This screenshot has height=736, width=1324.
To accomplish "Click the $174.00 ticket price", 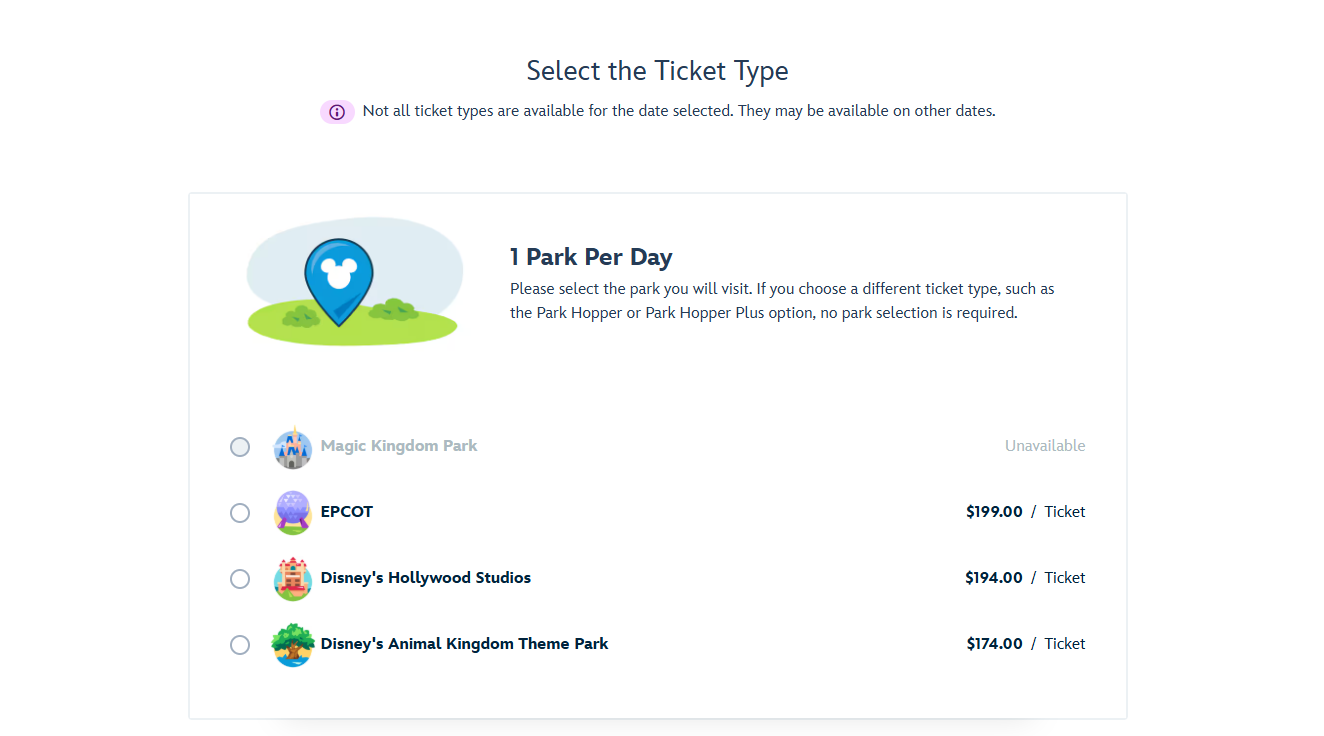I will 994,644.
